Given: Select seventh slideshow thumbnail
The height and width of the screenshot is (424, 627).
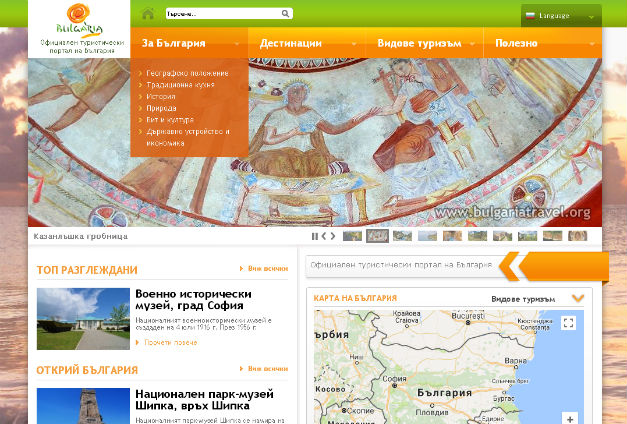Looking at the screenshot, I should 502,236.
